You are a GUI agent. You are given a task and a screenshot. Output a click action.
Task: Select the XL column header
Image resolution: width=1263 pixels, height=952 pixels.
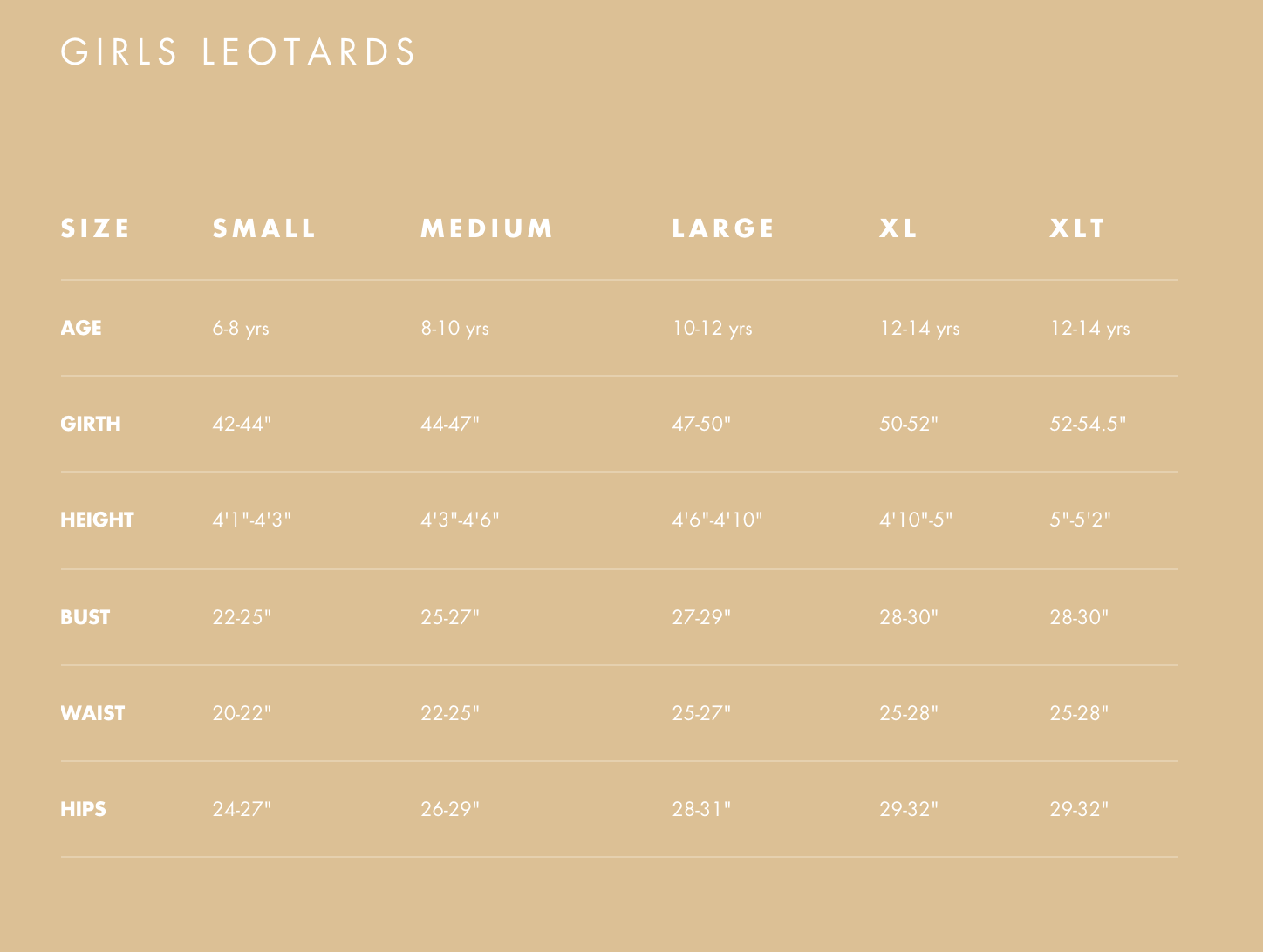[x=898, y=228]
